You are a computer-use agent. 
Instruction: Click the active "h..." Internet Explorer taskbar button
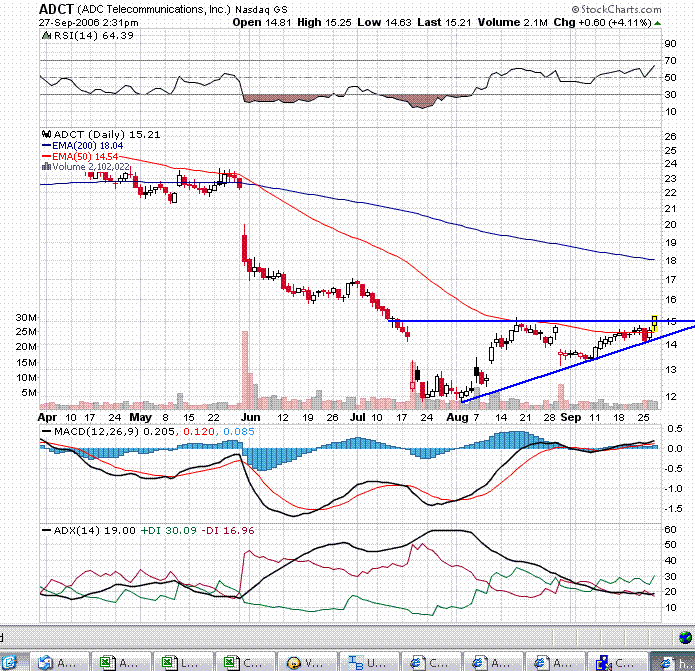[x=674, y=663]
